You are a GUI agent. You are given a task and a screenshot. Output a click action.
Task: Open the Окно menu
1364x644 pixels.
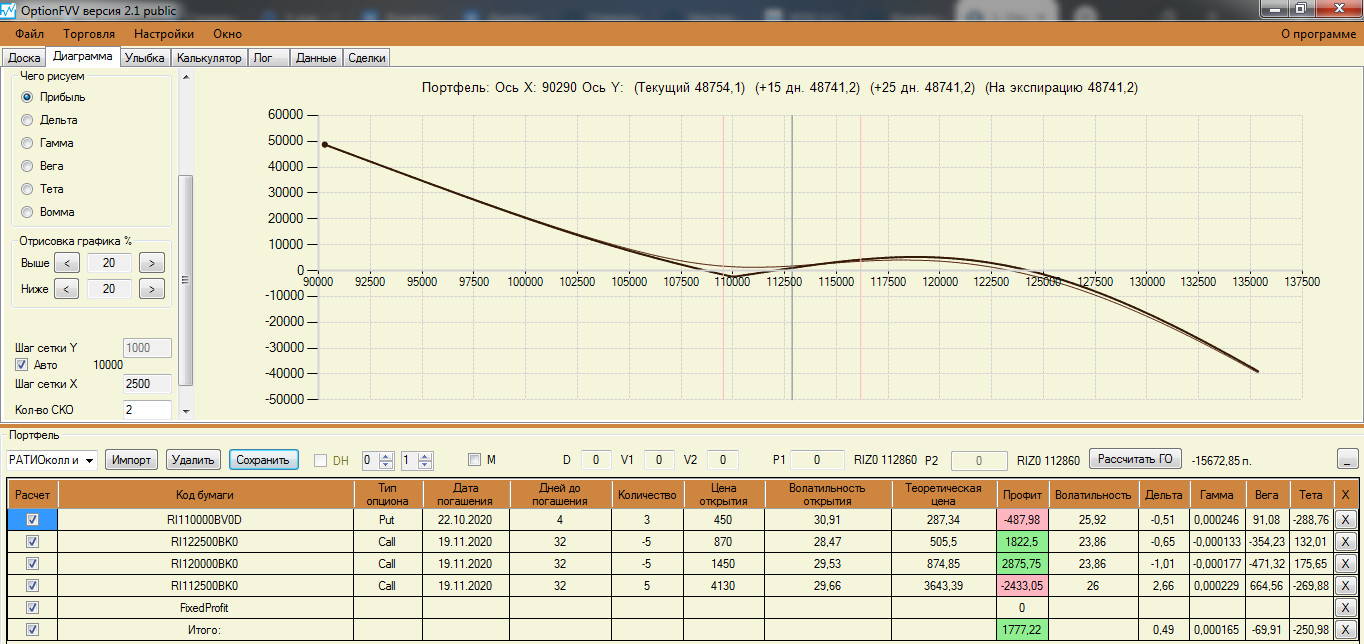(x=227, y=34)
